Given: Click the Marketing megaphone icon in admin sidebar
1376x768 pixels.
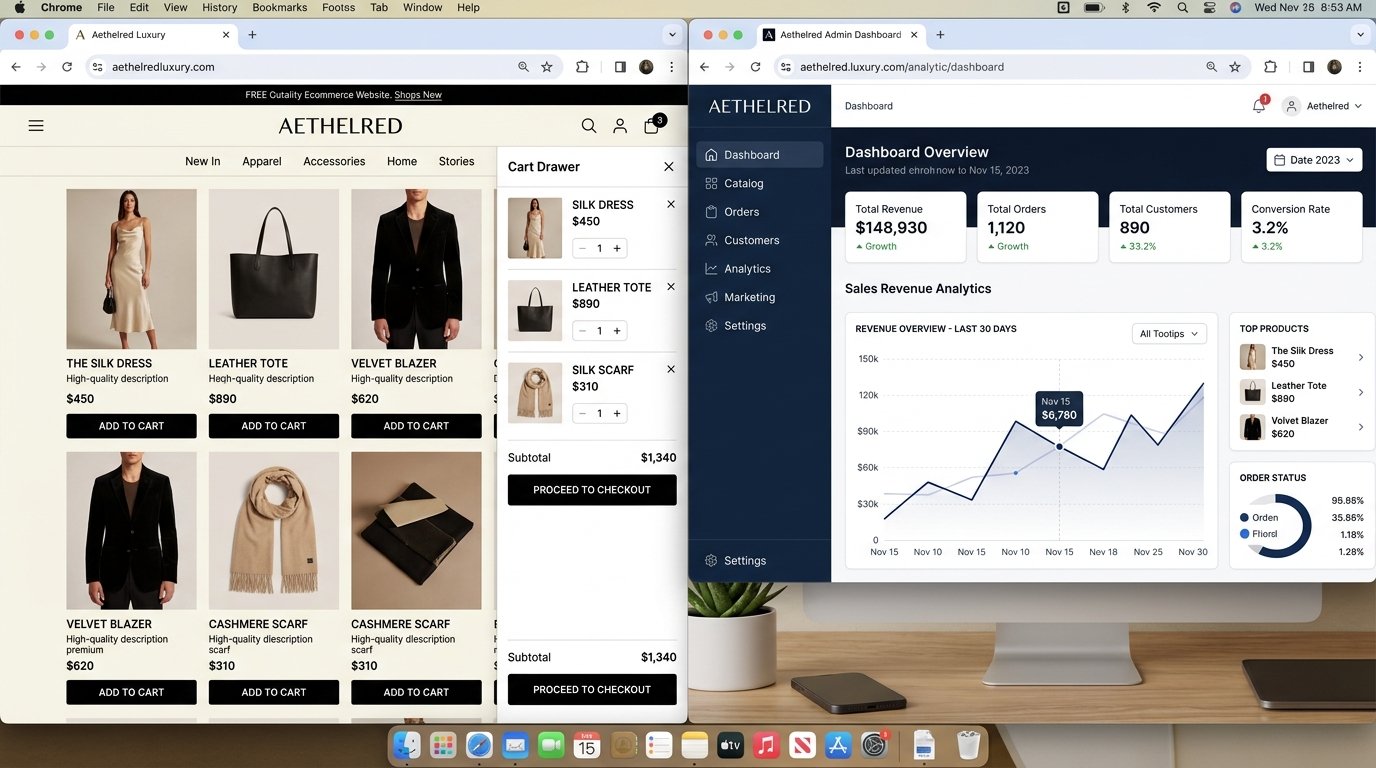Looking at the screenshot, I should 711,297.
